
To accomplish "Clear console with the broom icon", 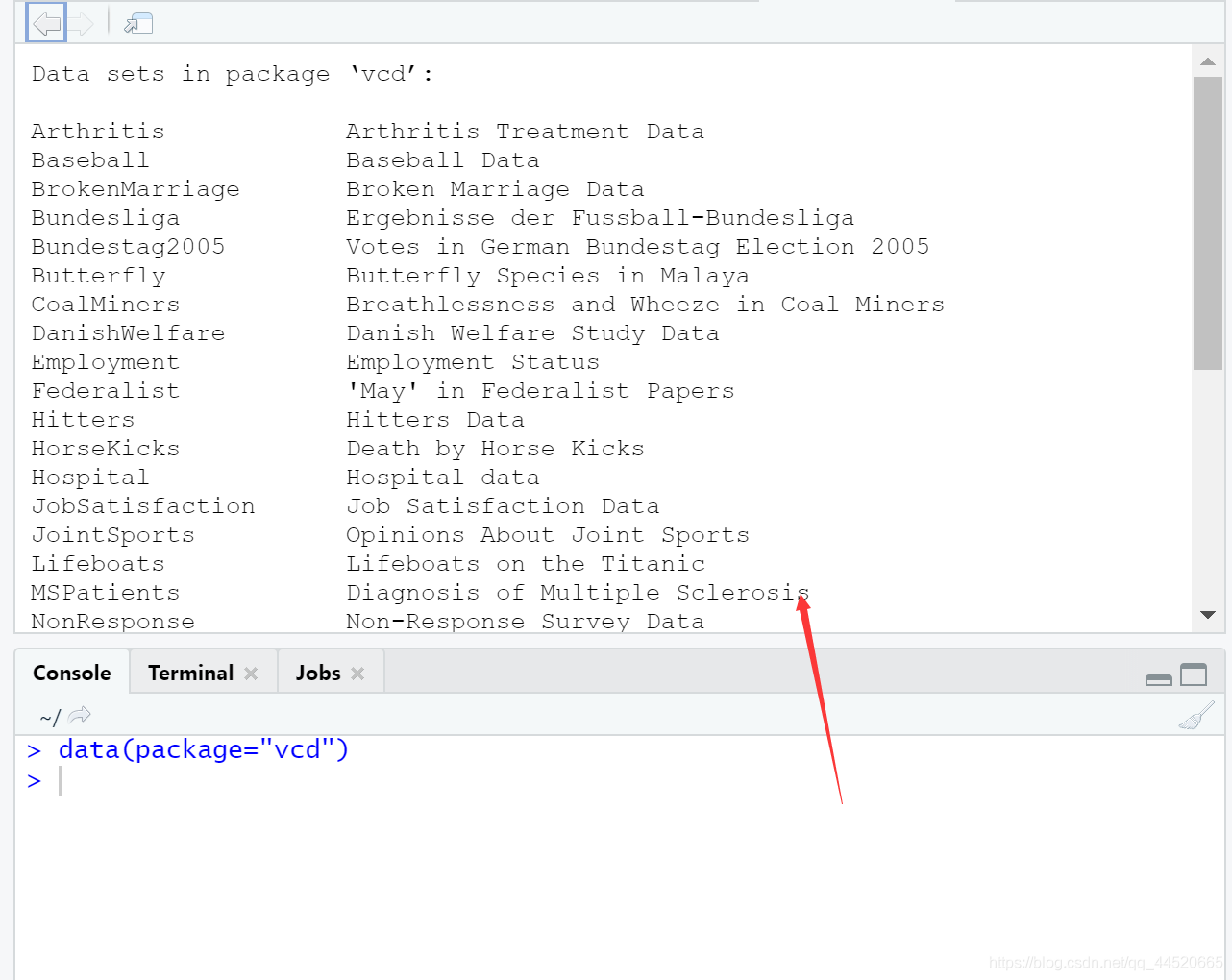I will 1196,715.
